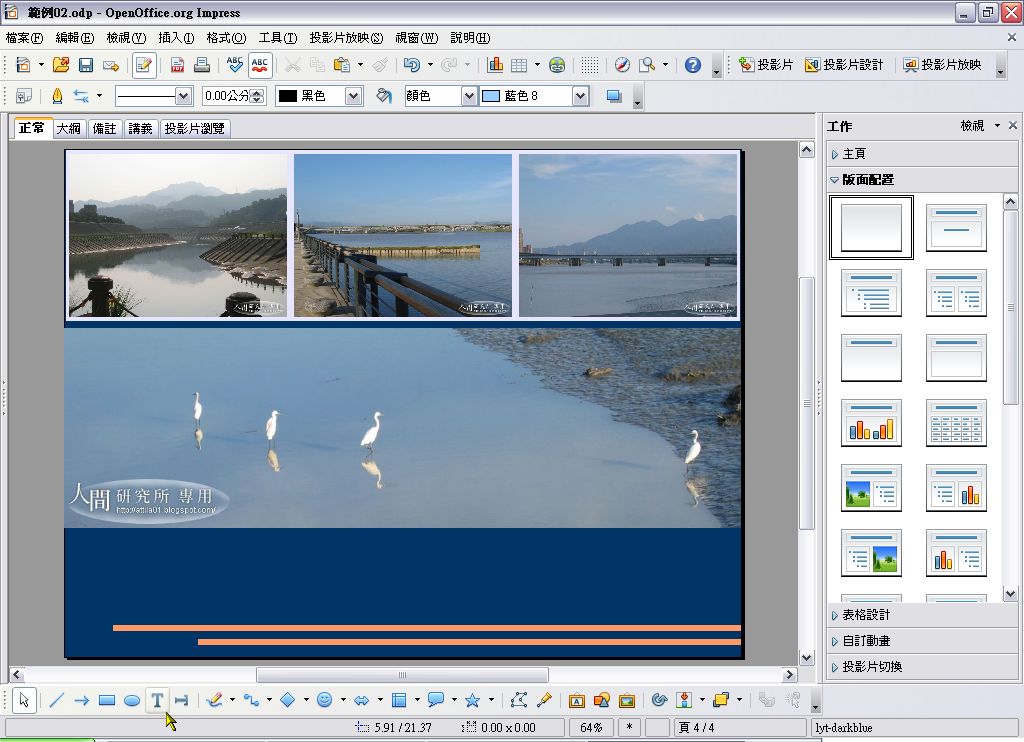The width and height of the screenshot is (1024, 742).
Task: Expand the 表格設計 section
Action: pos(921,615)
